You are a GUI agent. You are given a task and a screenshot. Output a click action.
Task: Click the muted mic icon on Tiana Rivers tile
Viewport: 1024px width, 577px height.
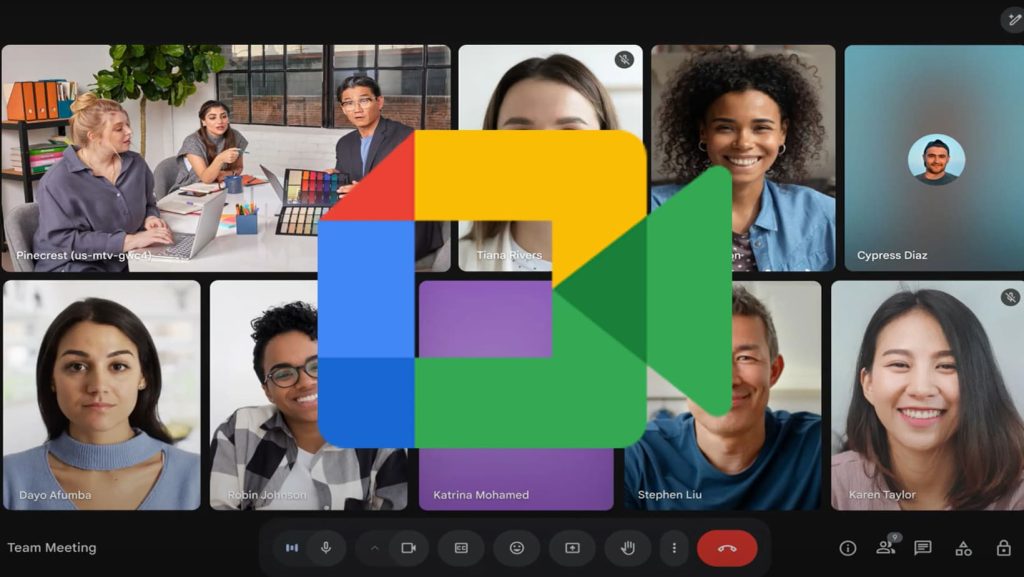(624, 60)
